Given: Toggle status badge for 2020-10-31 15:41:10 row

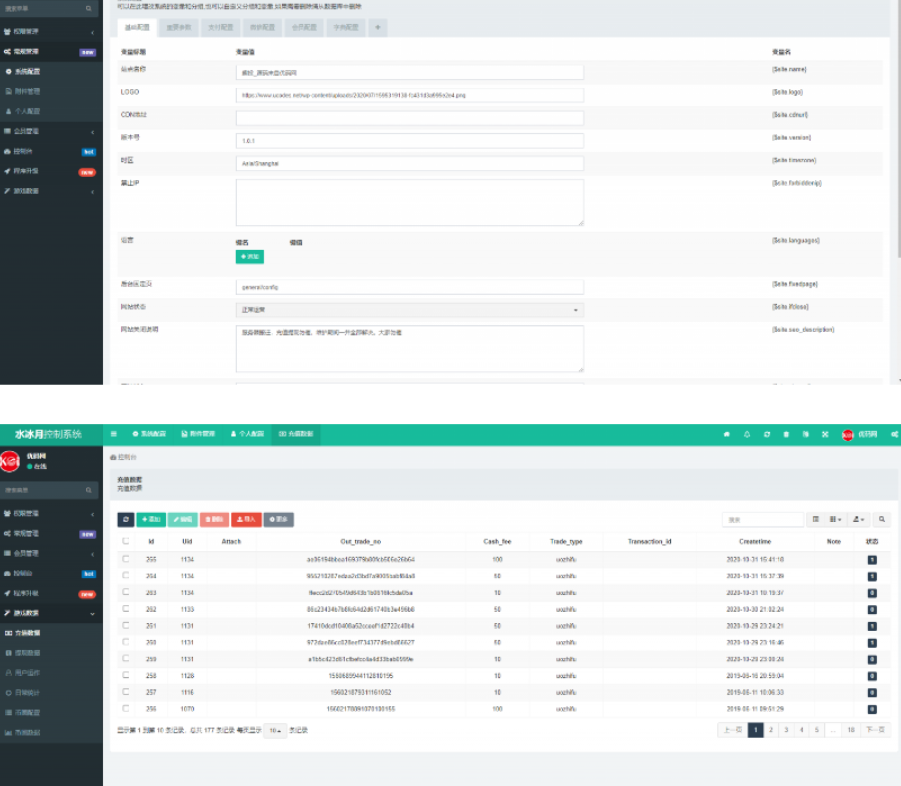Looking at the screenshot, I should click(872, 560).
